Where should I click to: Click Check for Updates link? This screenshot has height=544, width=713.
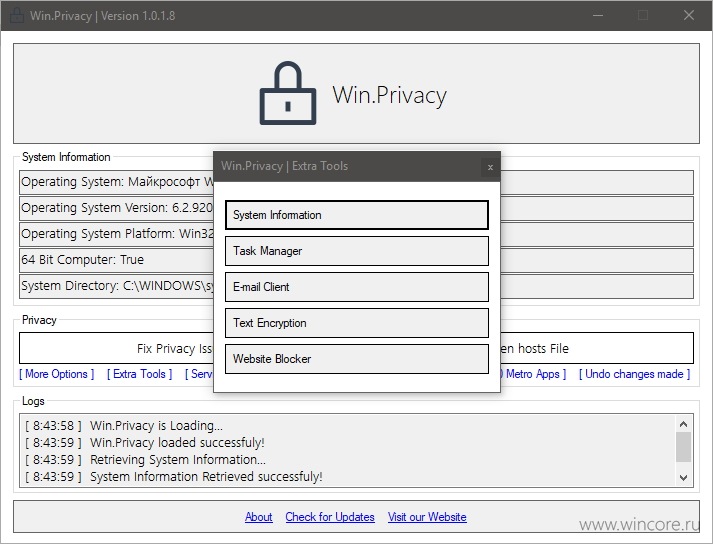tap(330, 517)
